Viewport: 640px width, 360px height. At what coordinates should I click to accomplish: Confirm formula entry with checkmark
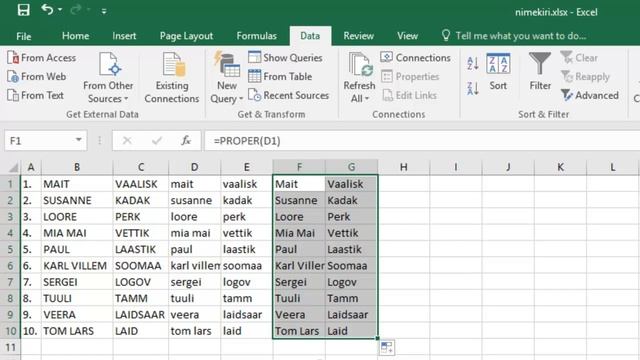[x=157, y=141]
